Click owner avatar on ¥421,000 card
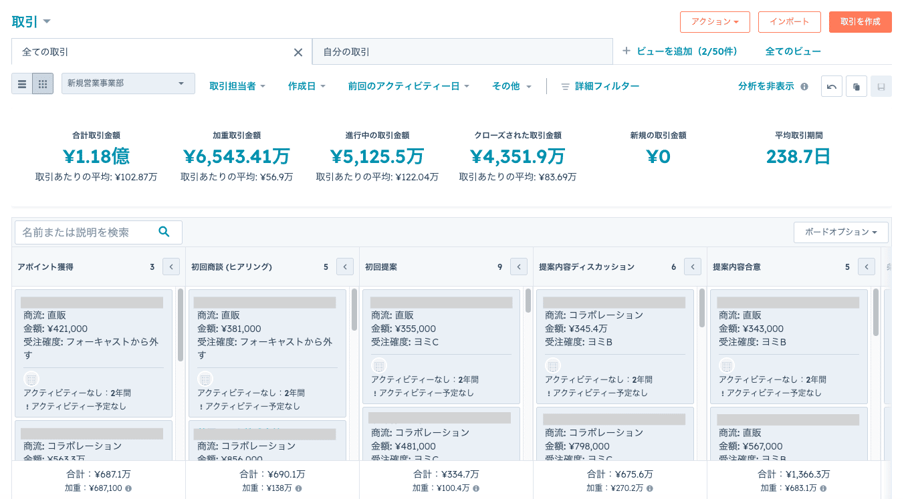Image resolution: width=908 pixels, height=499 pixels. tap(31, 379)
